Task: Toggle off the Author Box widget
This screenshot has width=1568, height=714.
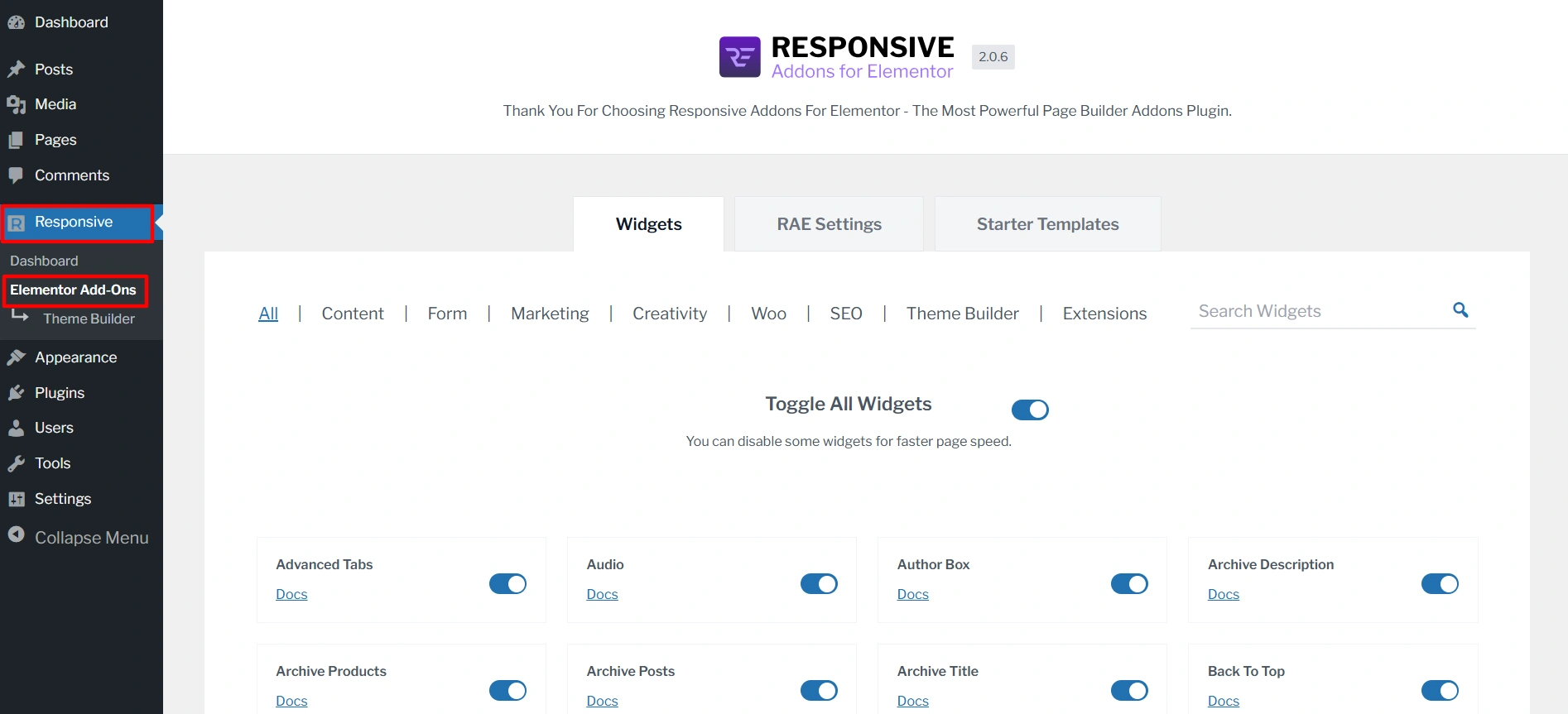Action: click(1129, 584)
